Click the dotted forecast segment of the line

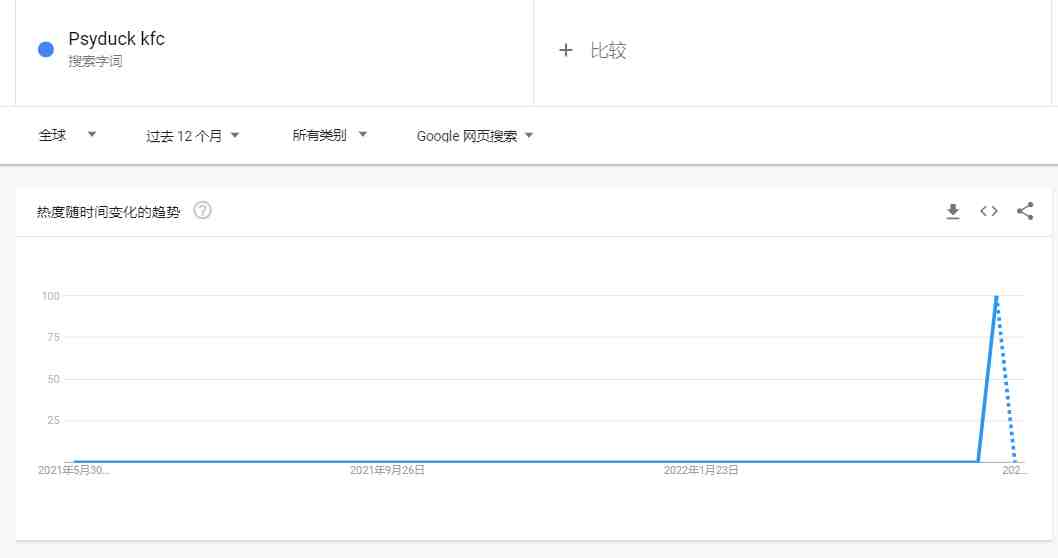1006,381
